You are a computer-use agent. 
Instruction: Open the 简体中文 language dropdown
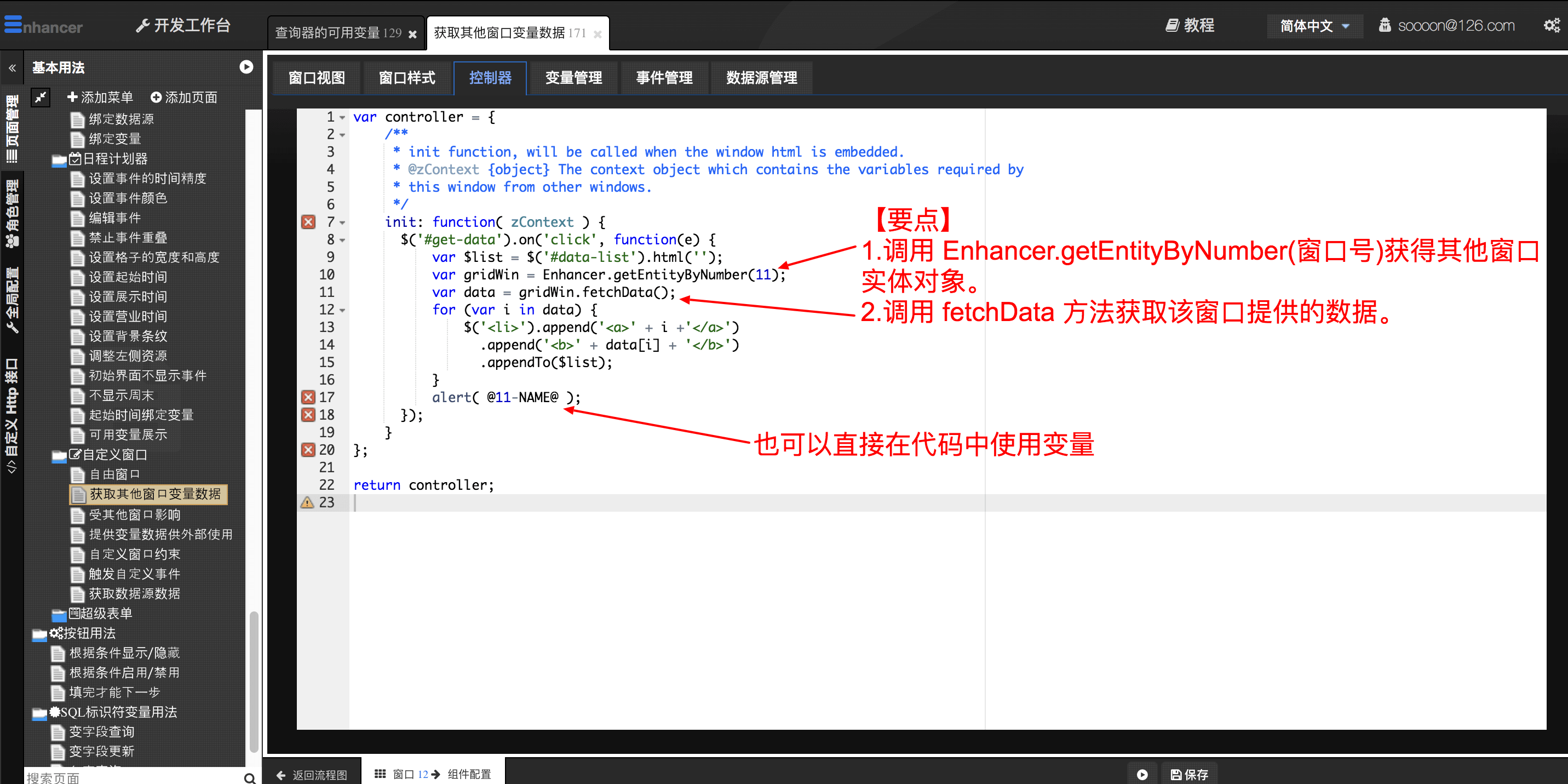[1314, 26]
